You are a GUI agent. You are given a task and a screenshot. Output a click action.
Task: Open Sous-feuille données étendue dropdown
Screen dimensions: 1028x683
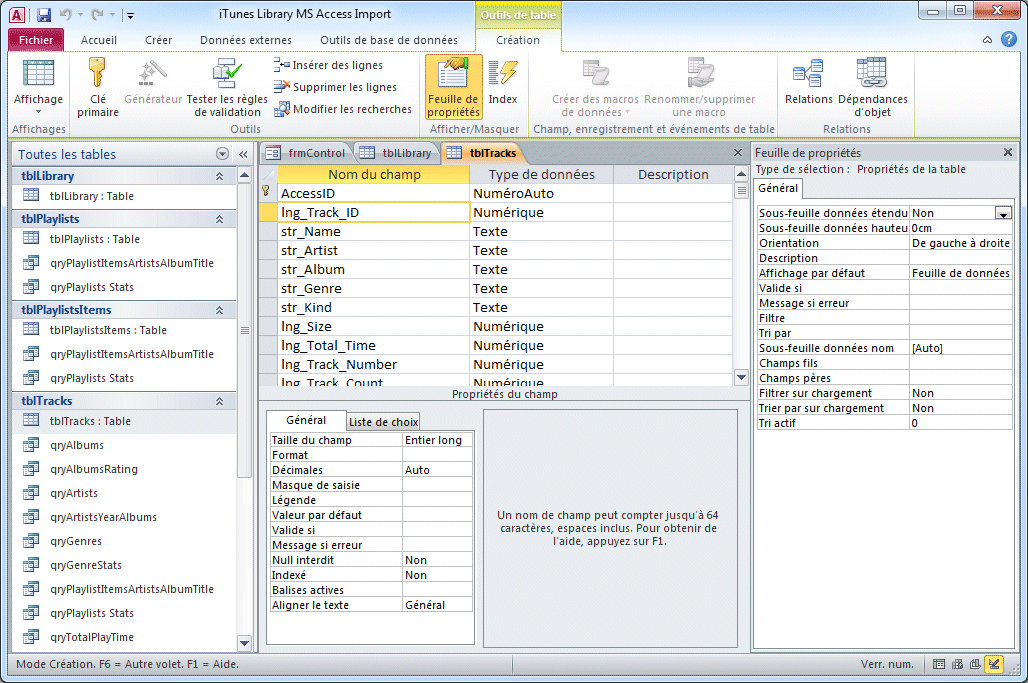(x=1002, y=213)
